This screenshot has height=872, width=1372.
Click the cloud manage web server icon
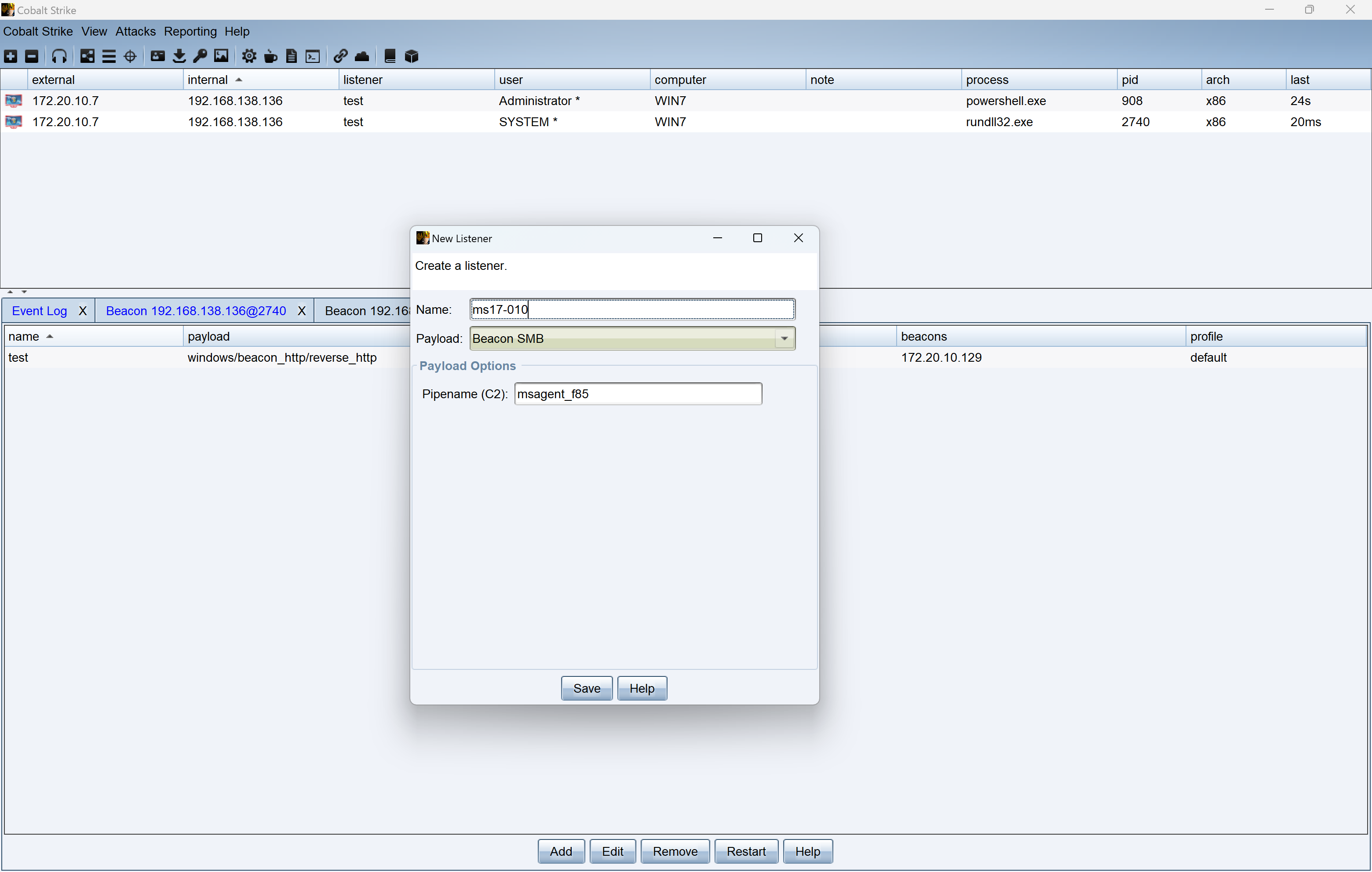[x=362, y=56]
